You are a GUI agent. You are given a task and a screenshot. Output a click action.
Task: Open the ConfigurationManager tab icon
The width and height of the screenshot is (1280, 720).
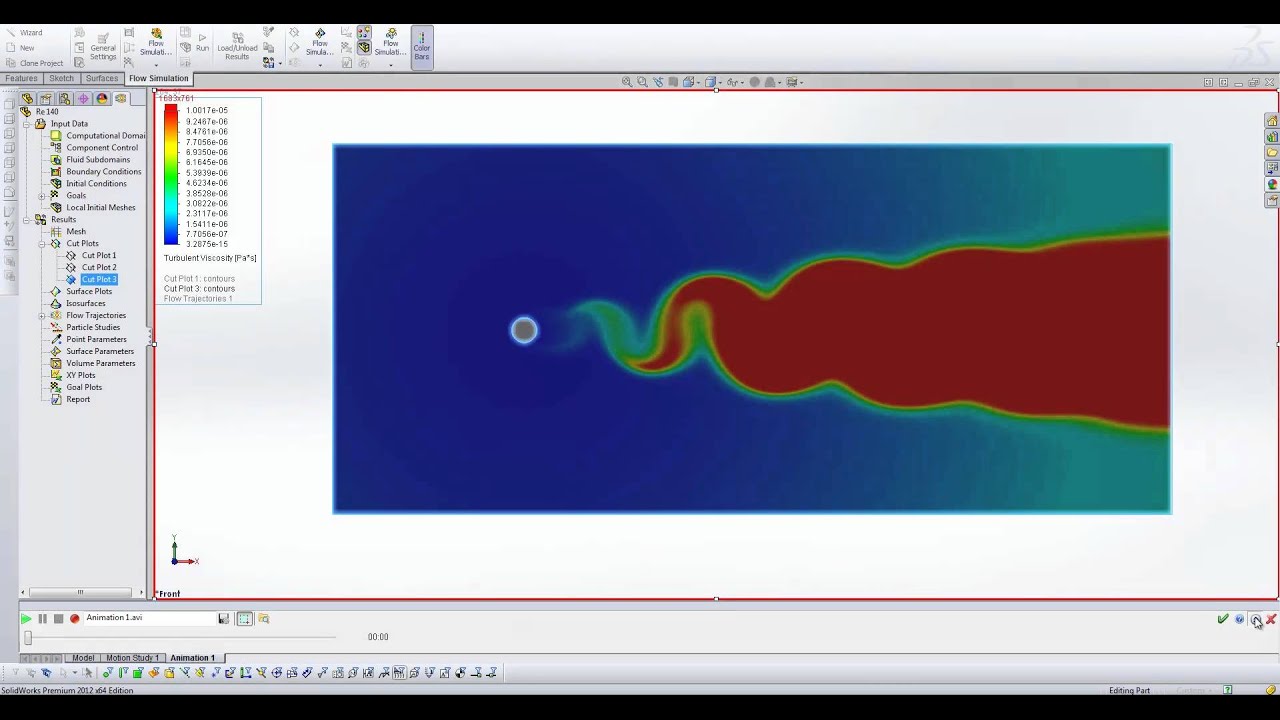point(65,99)
